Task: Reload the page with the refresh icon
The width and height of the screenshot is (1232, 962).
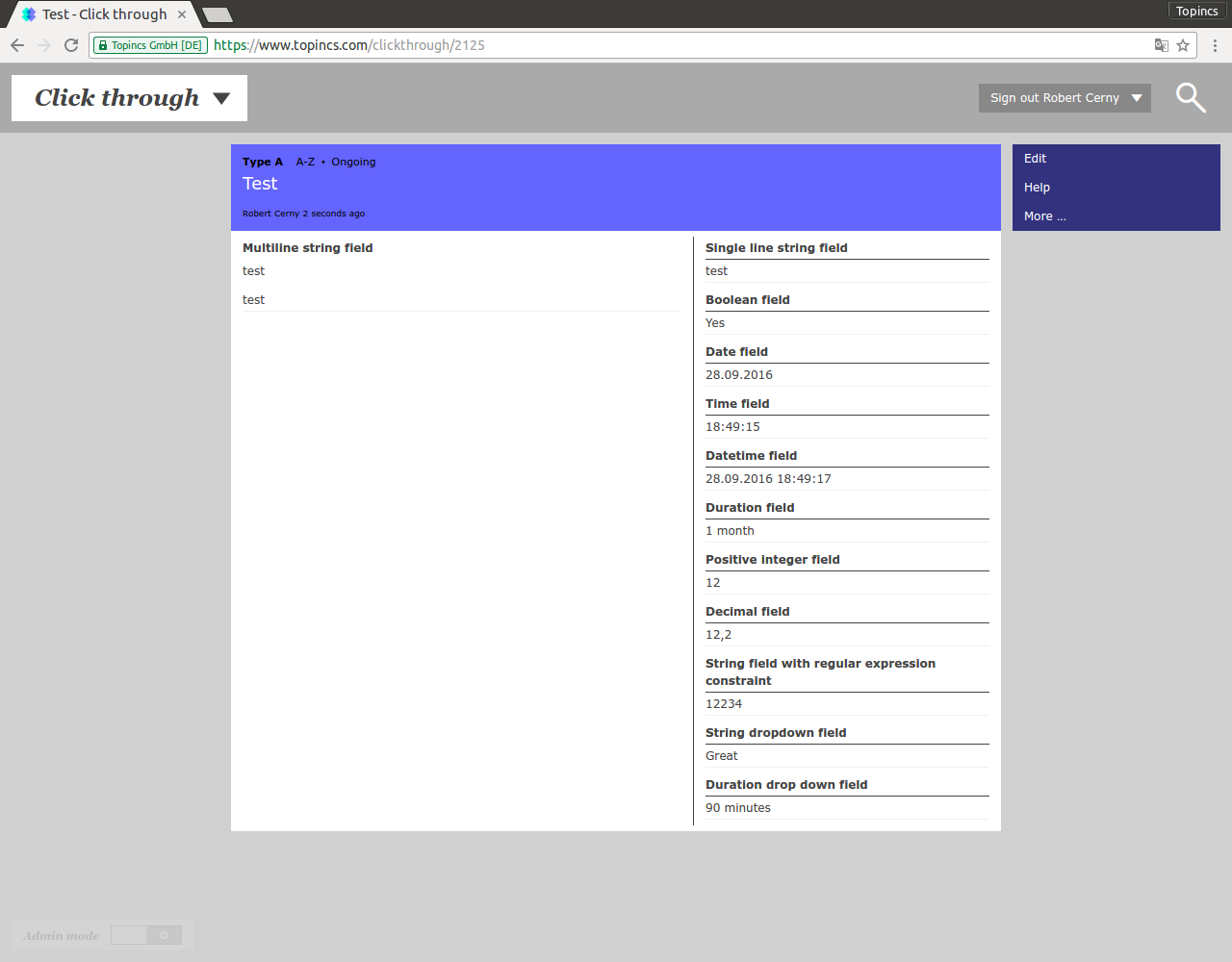Action: [x=71, y=45]
